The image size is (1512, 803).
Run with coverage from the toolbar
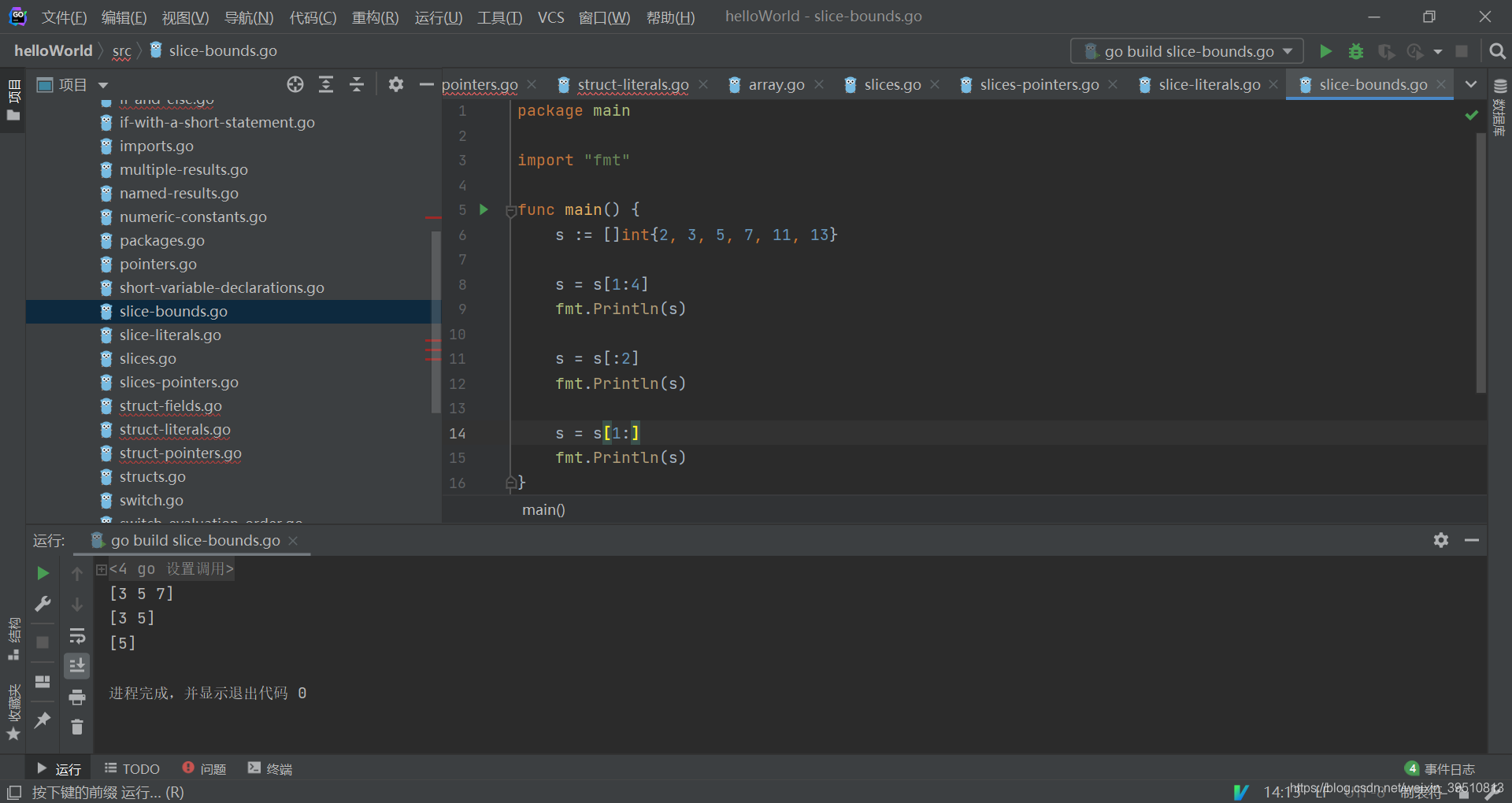point(1386,51)
